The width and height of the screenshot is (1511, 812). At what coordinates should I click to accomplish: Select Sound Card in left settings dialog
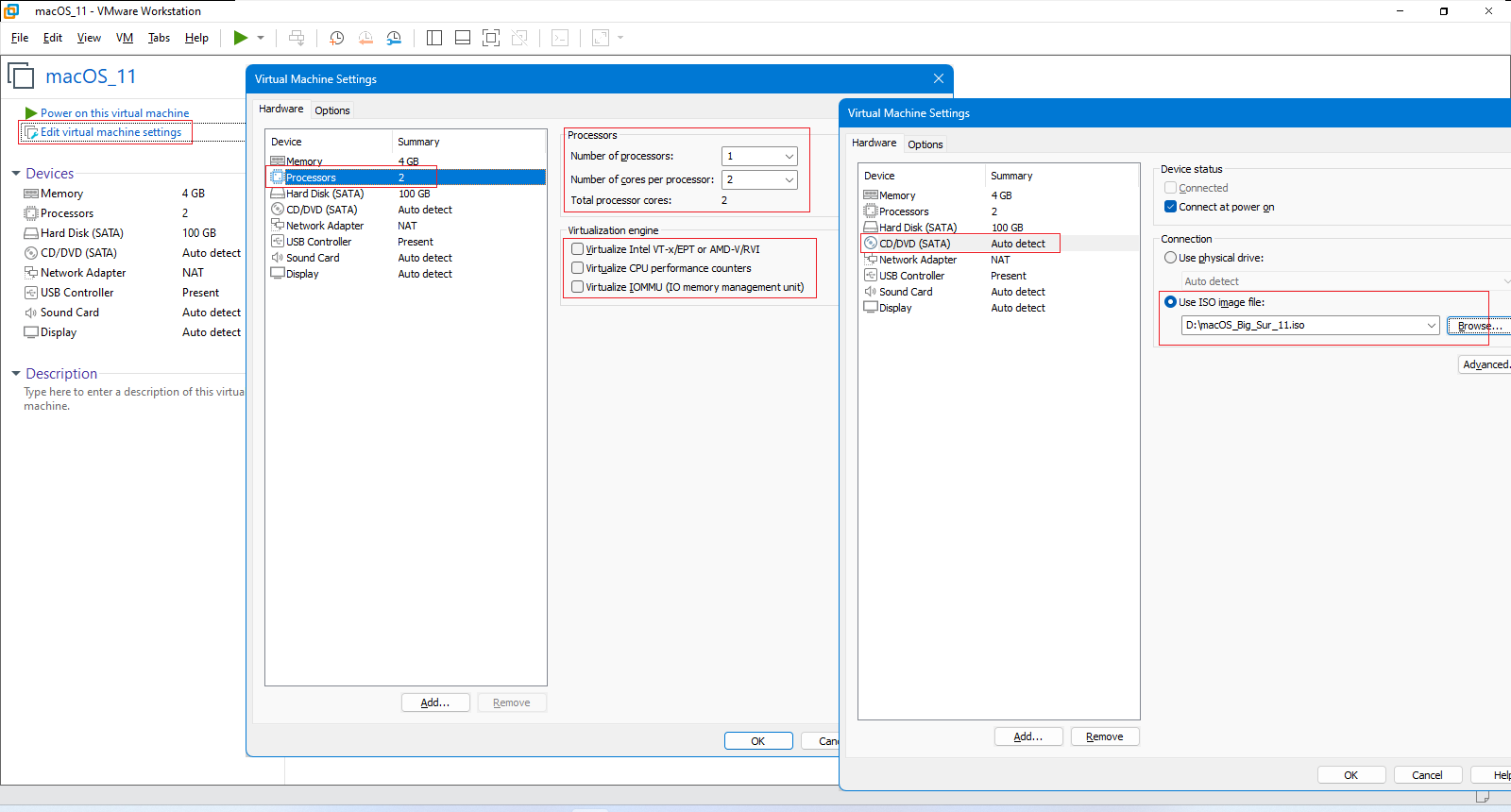(x=406, y=258)
